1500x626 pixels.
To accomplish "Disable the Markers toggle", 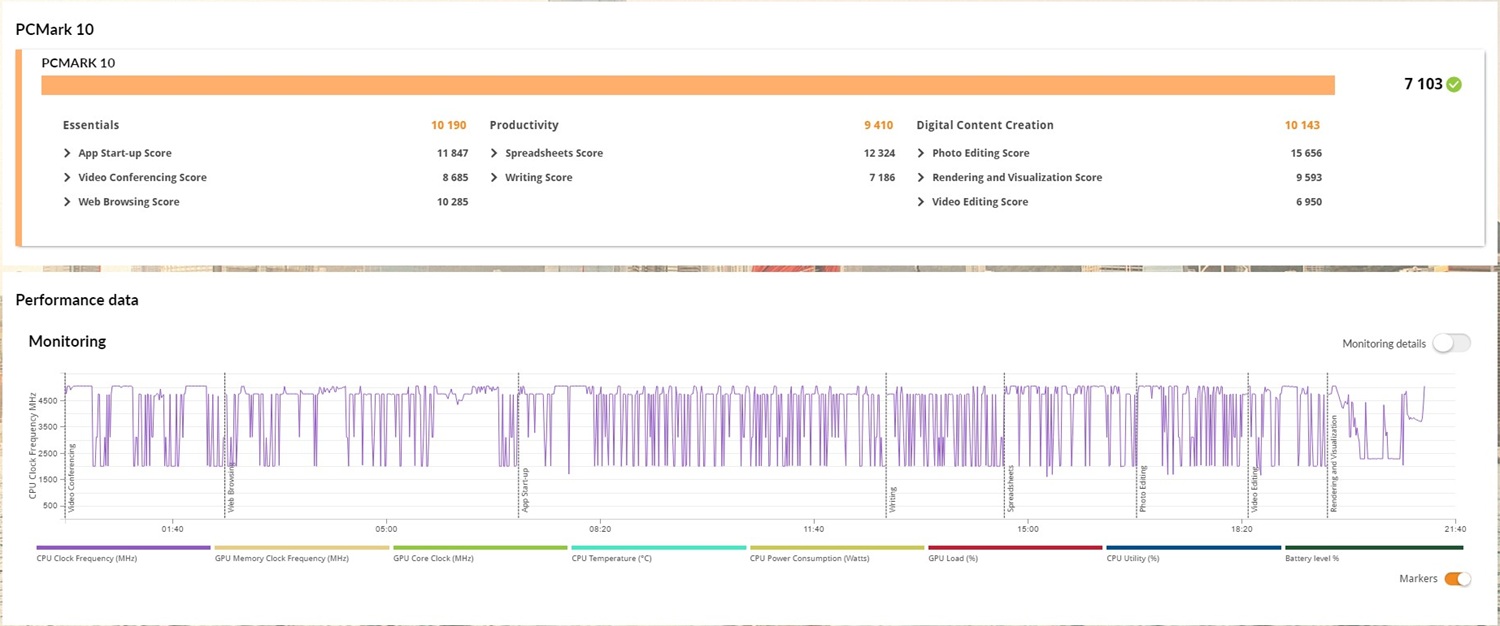I will [1457, 579].
